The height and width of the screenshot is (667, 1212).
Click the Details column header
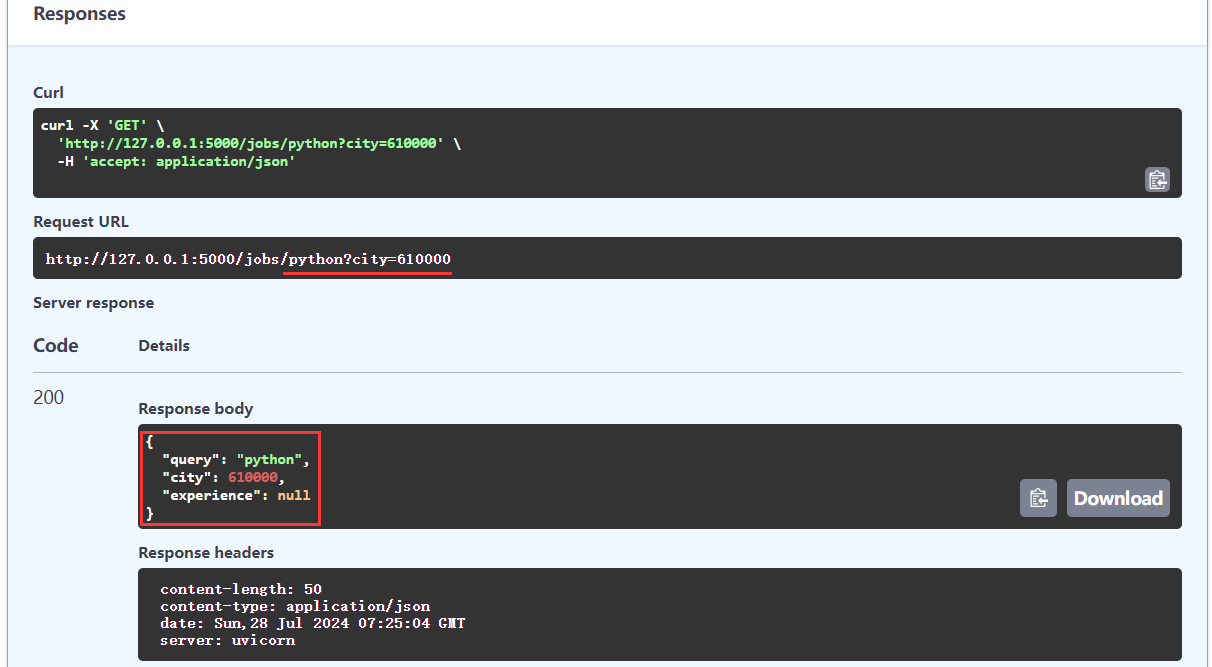pyautogui.click(x=164, y=346)
